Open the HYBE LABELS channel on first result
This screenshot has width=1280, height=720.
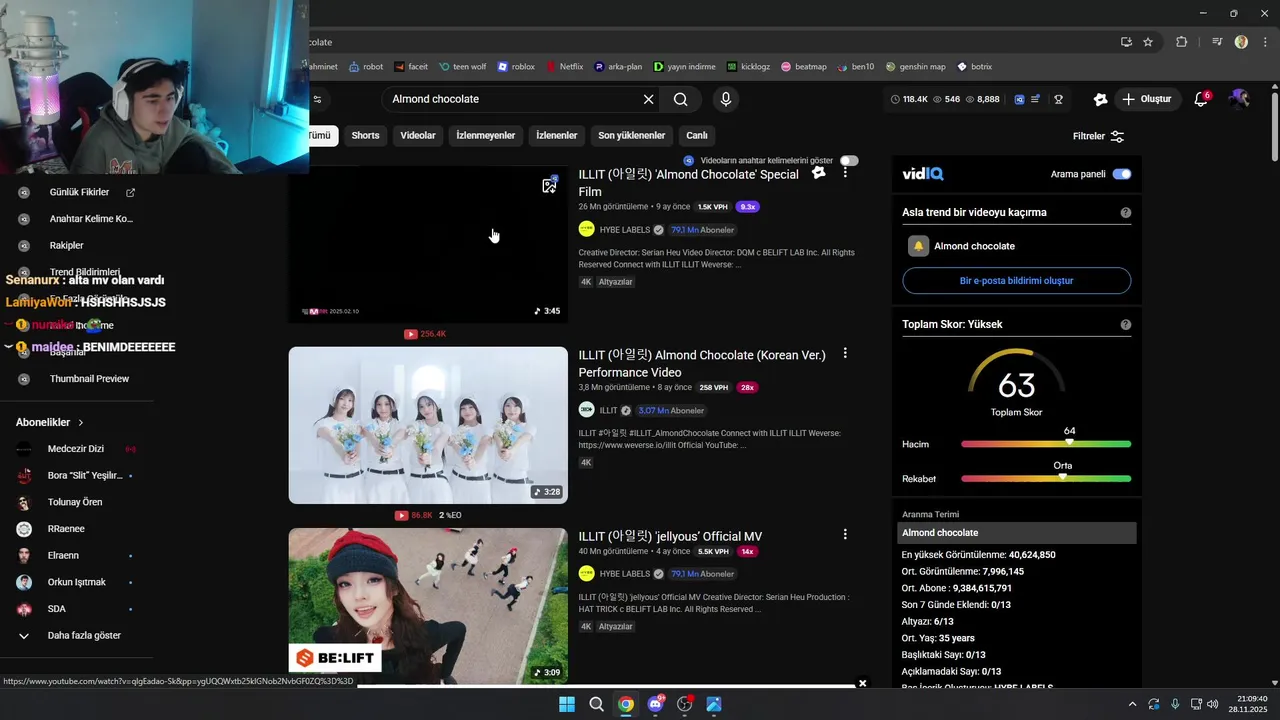click(625, 230)
